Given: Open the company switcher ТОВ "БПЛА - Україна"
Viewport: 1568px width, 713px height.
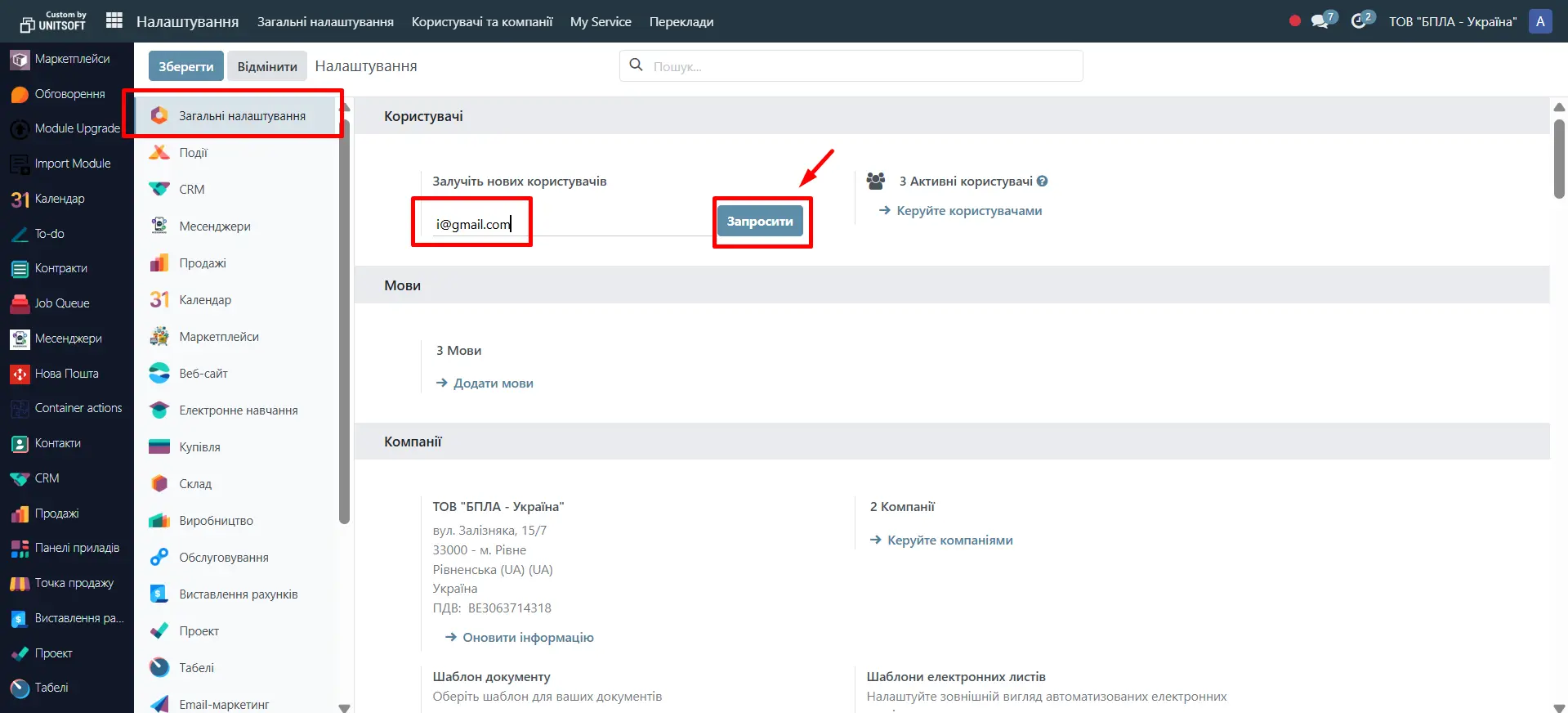Looking at the screenshot, I should pyautogui.click(x=1452, y=21).
